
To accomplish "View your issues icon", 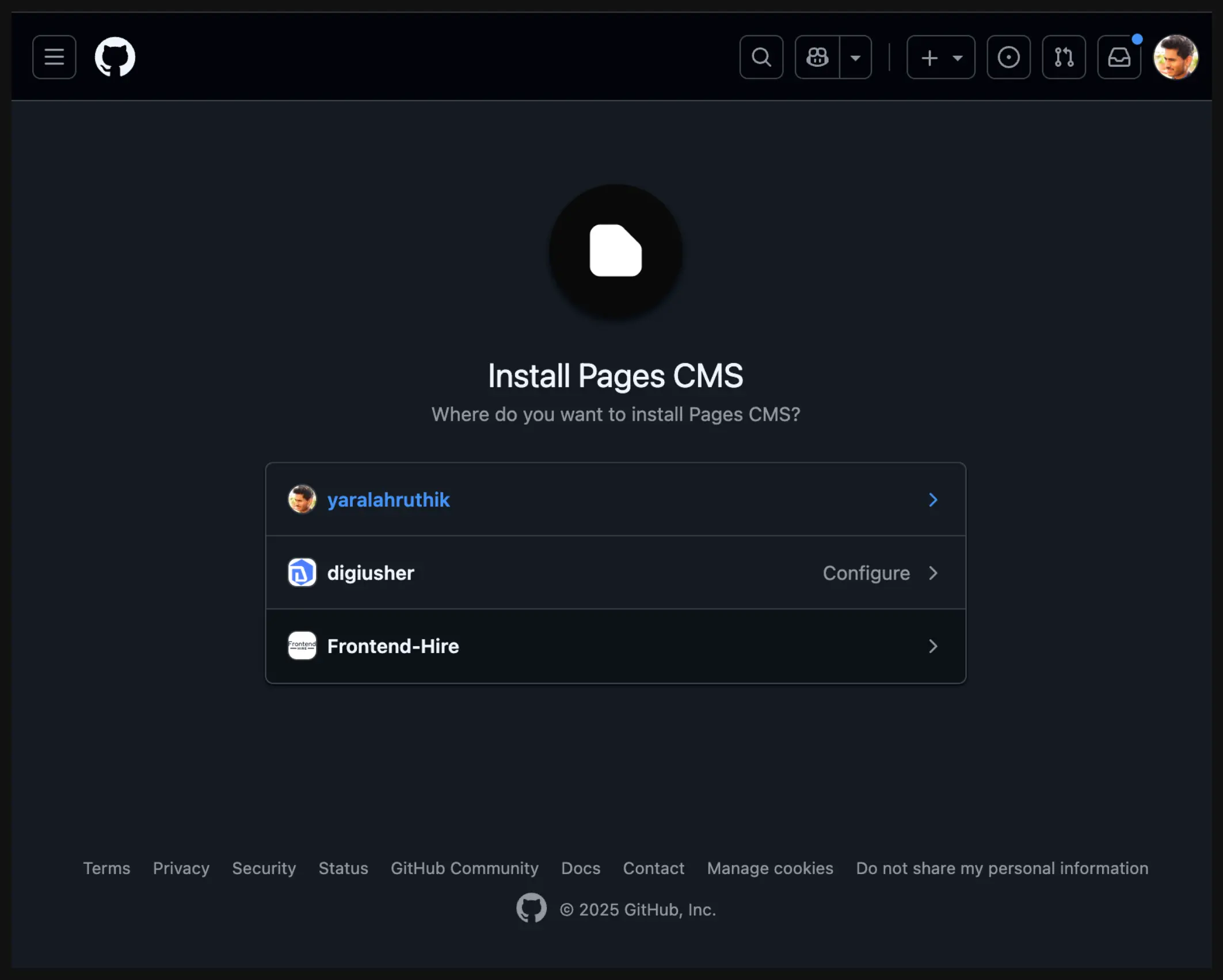I will [1008, 56].
